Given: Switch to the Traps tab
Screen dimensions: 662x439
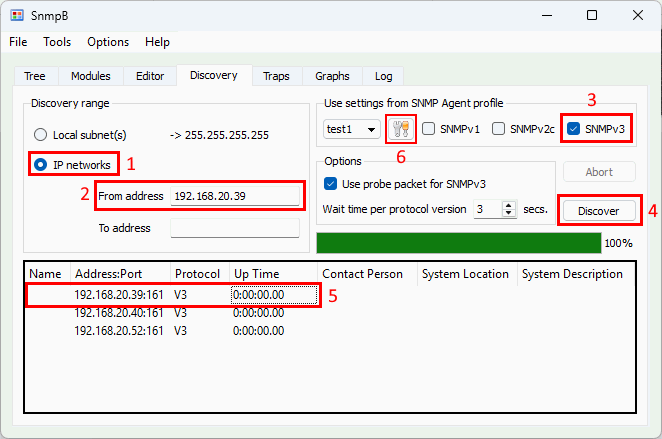Looking at the screenshot, I should (276, 76).
